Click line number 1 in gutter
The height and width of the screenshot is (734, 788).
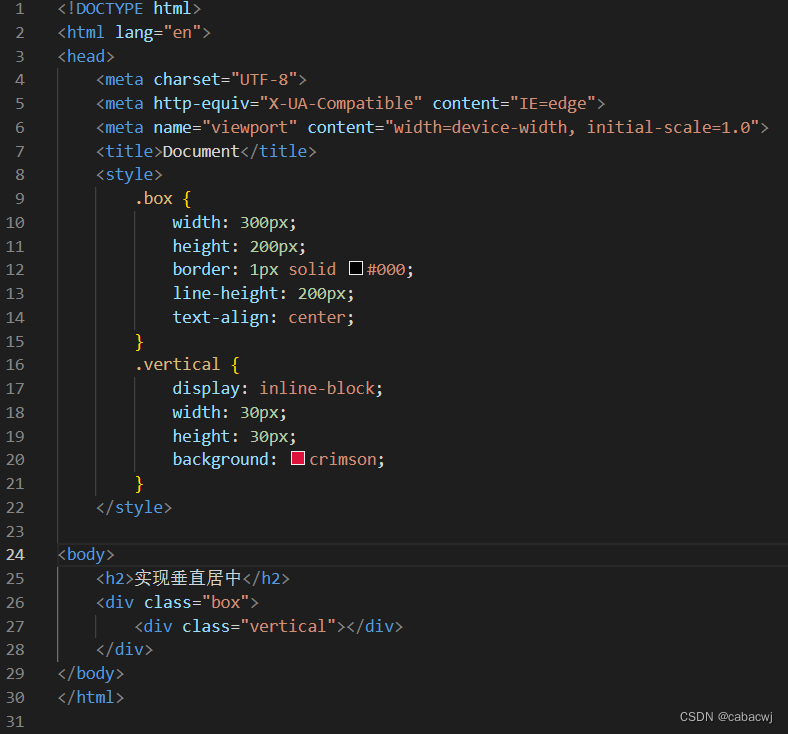[20, 9]
